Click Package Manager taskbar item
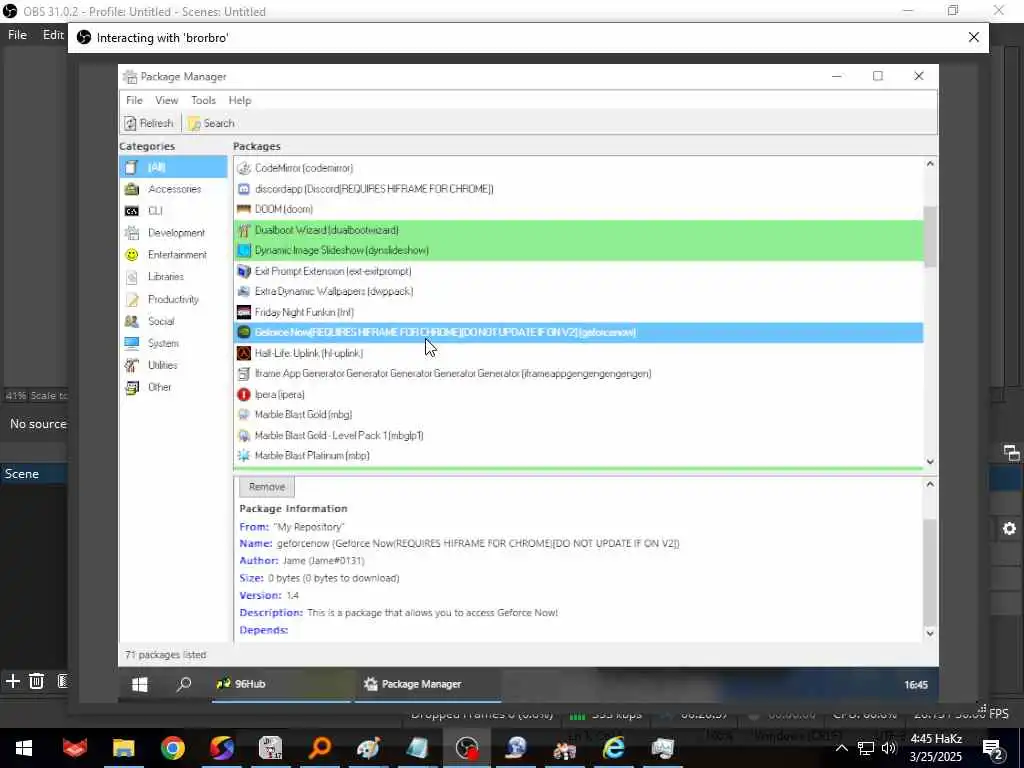The image size is (1024, 768). [428, 684]
